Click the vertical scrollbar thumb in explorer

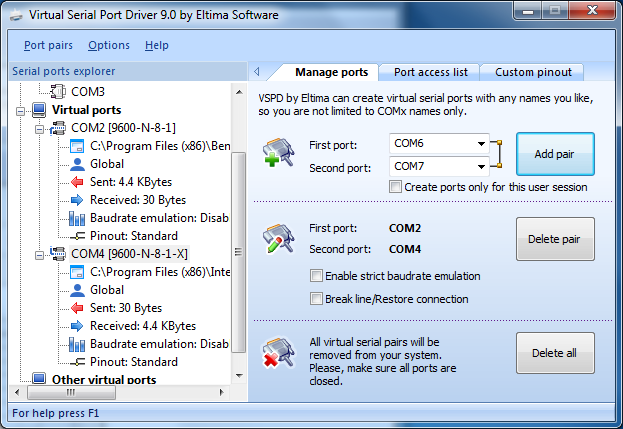238,252
